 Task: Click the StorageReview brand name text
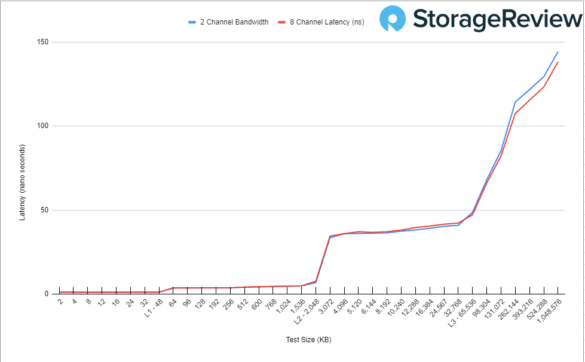pyautogui.click(x=497, y=19)
